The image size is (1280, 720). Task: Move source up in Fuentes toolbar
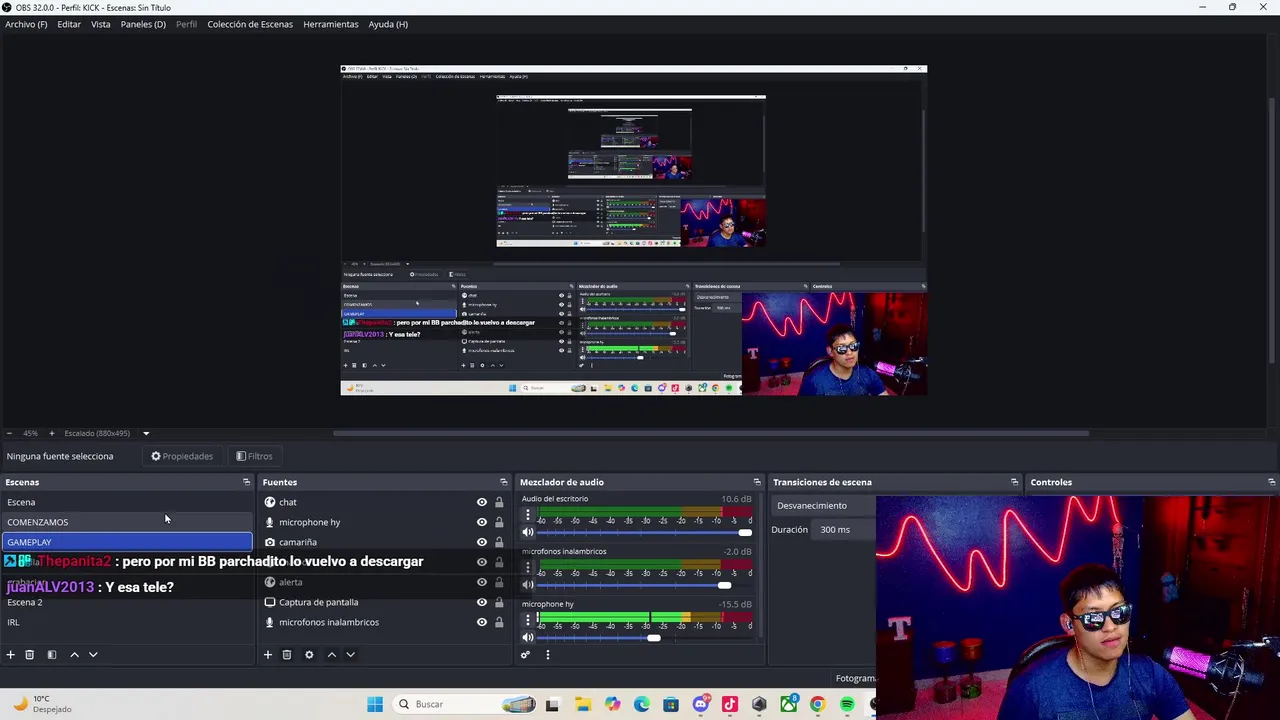point(331,655)
